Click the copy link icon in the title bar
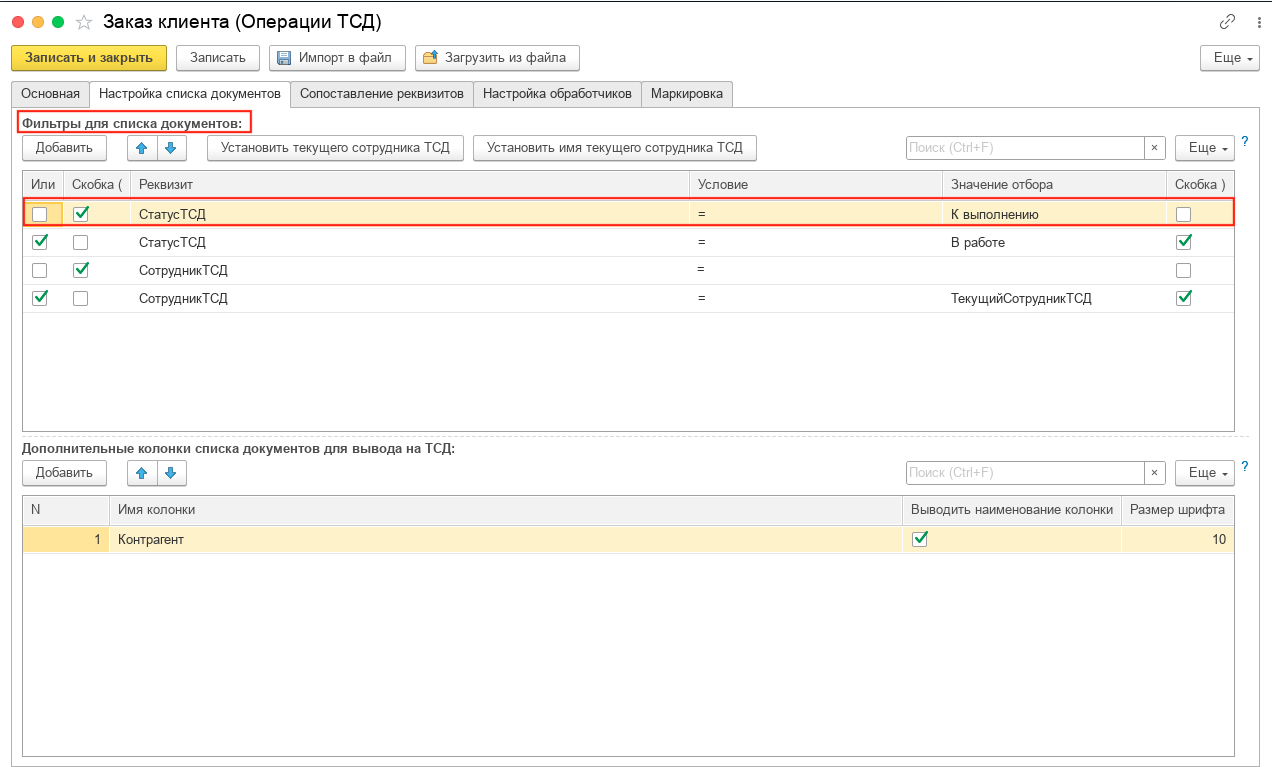Image resolution: width=1272 pixels, height=767 pixels. [1227, 22]
